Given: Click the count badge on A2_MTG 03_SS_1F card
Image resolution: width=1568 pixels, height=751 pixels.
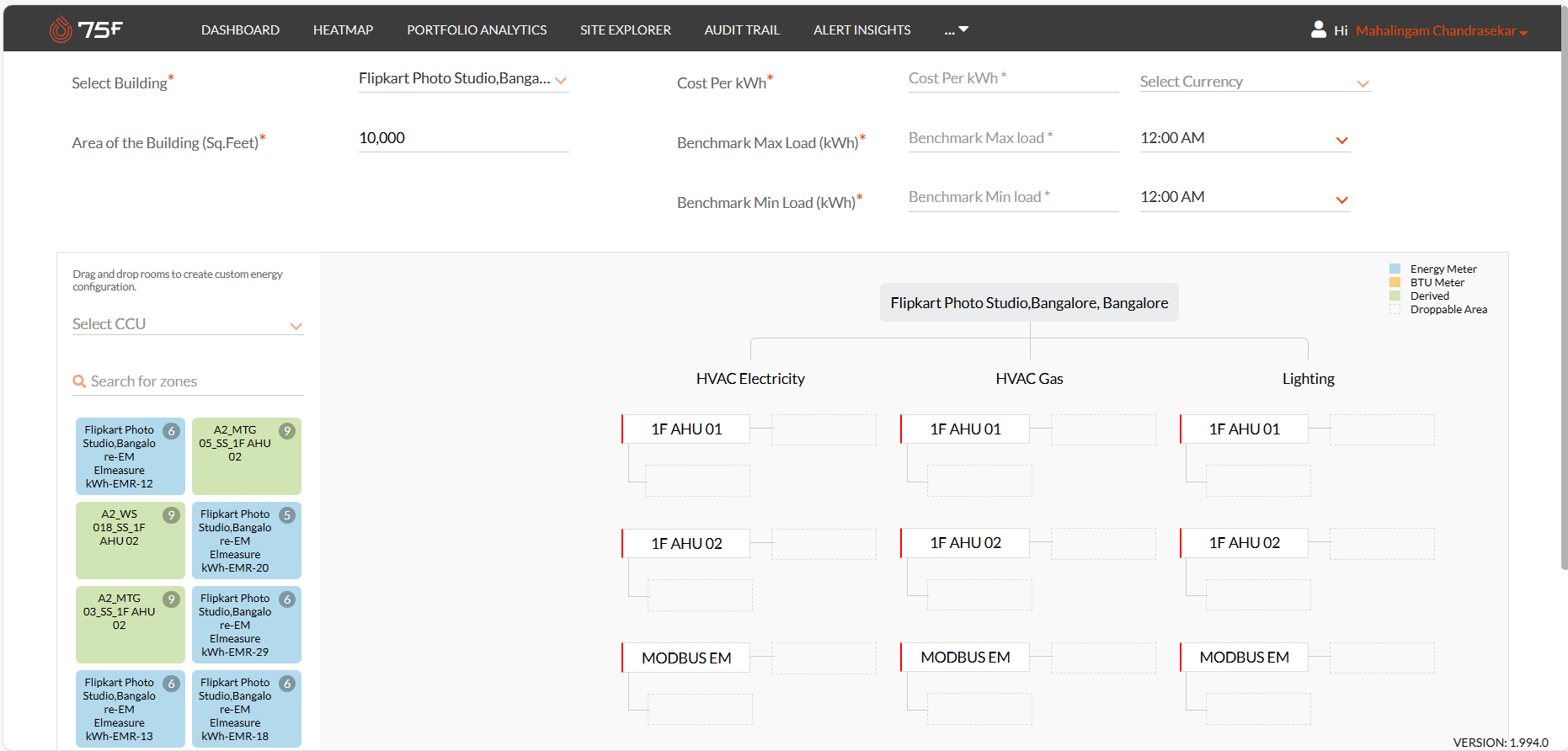Looking at the screenshot, I should (x=171, y=599).
